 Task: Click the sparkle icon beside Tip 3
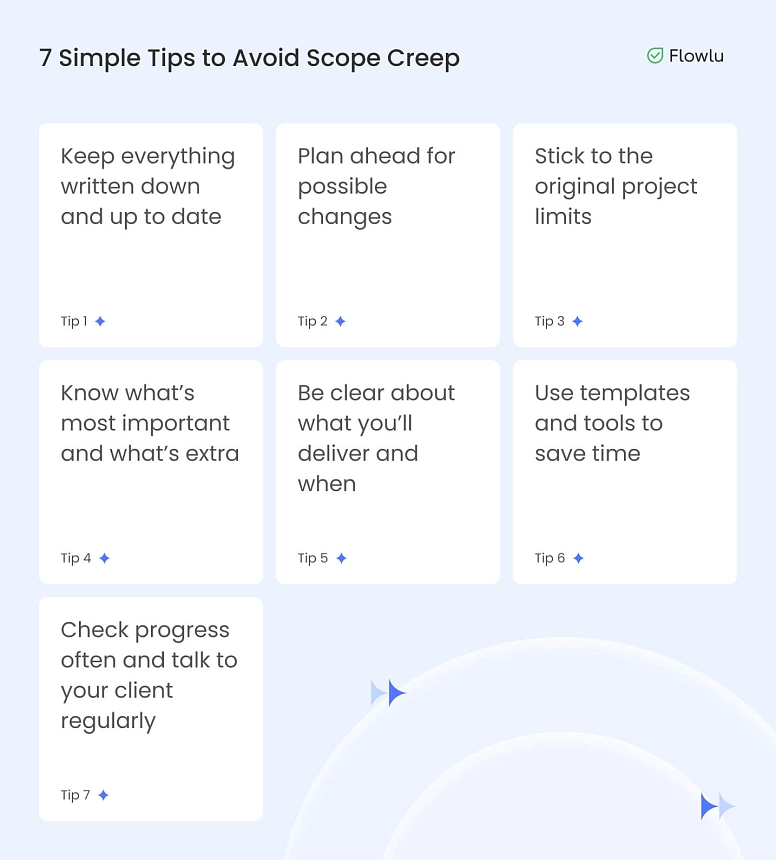click(577, 321)
